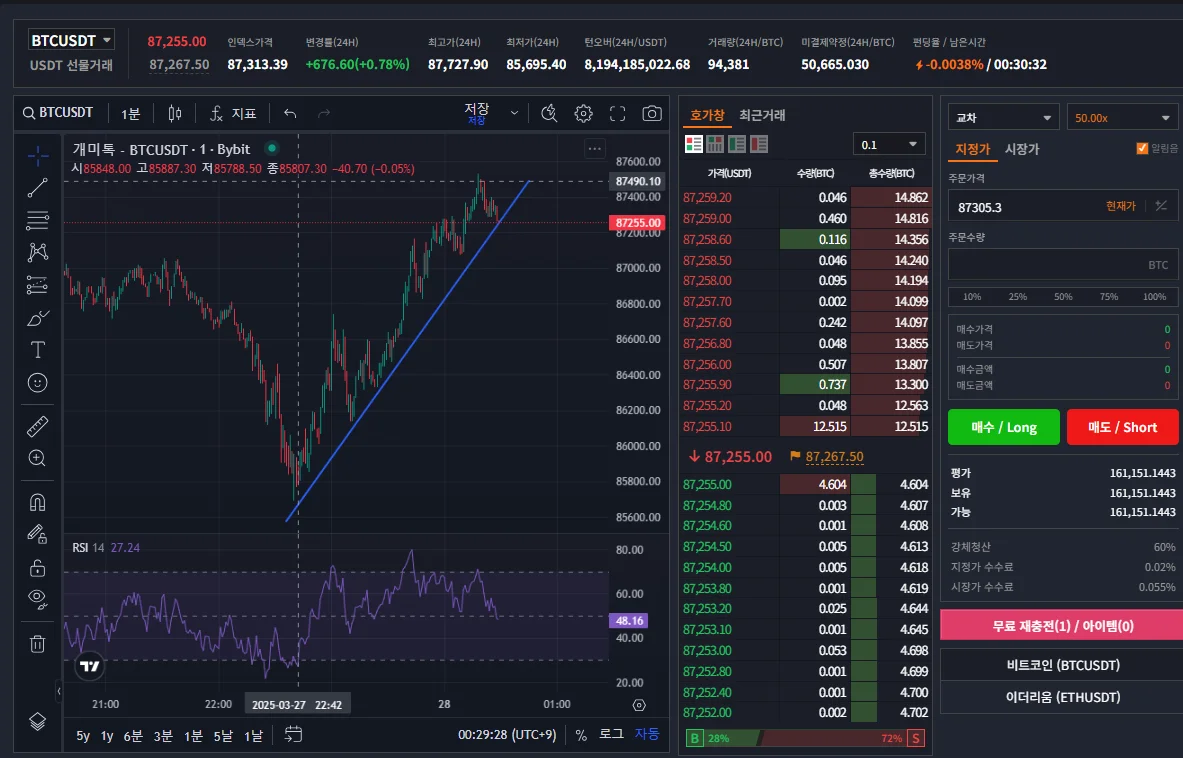Open the object tree layers icon
Screen dimensions: 1183x758
(37, 721)
